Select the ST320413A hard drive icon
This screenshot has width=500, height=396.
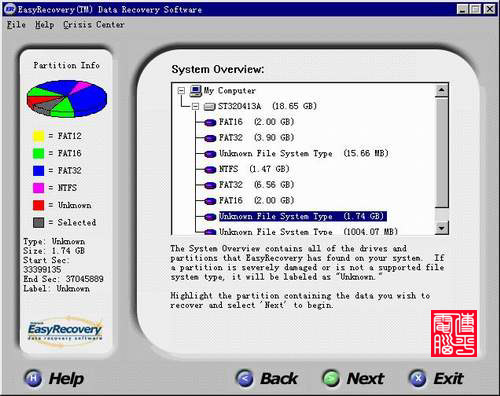pyautogui.click(x=209, y=107)
